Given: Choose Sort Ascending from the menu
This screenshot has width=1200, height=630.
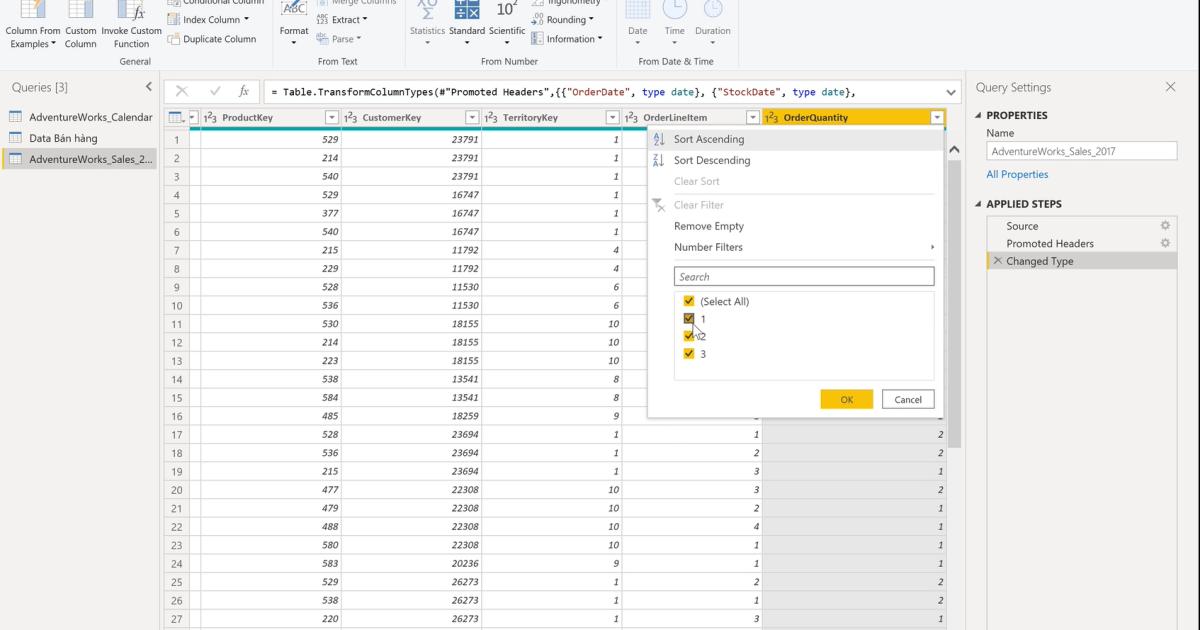Looking at the screenshot, I should click(711, 138).
